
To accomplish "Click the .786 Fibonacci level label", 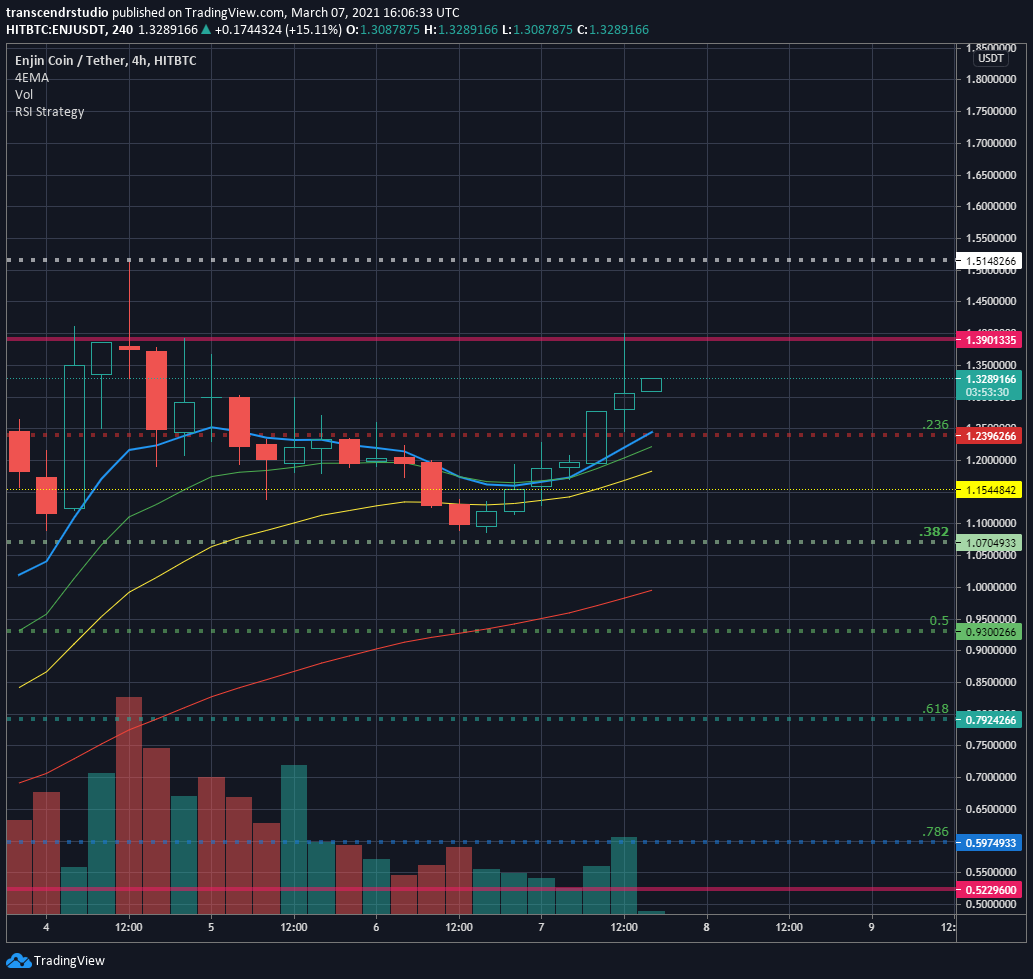I will pos(935,831).
